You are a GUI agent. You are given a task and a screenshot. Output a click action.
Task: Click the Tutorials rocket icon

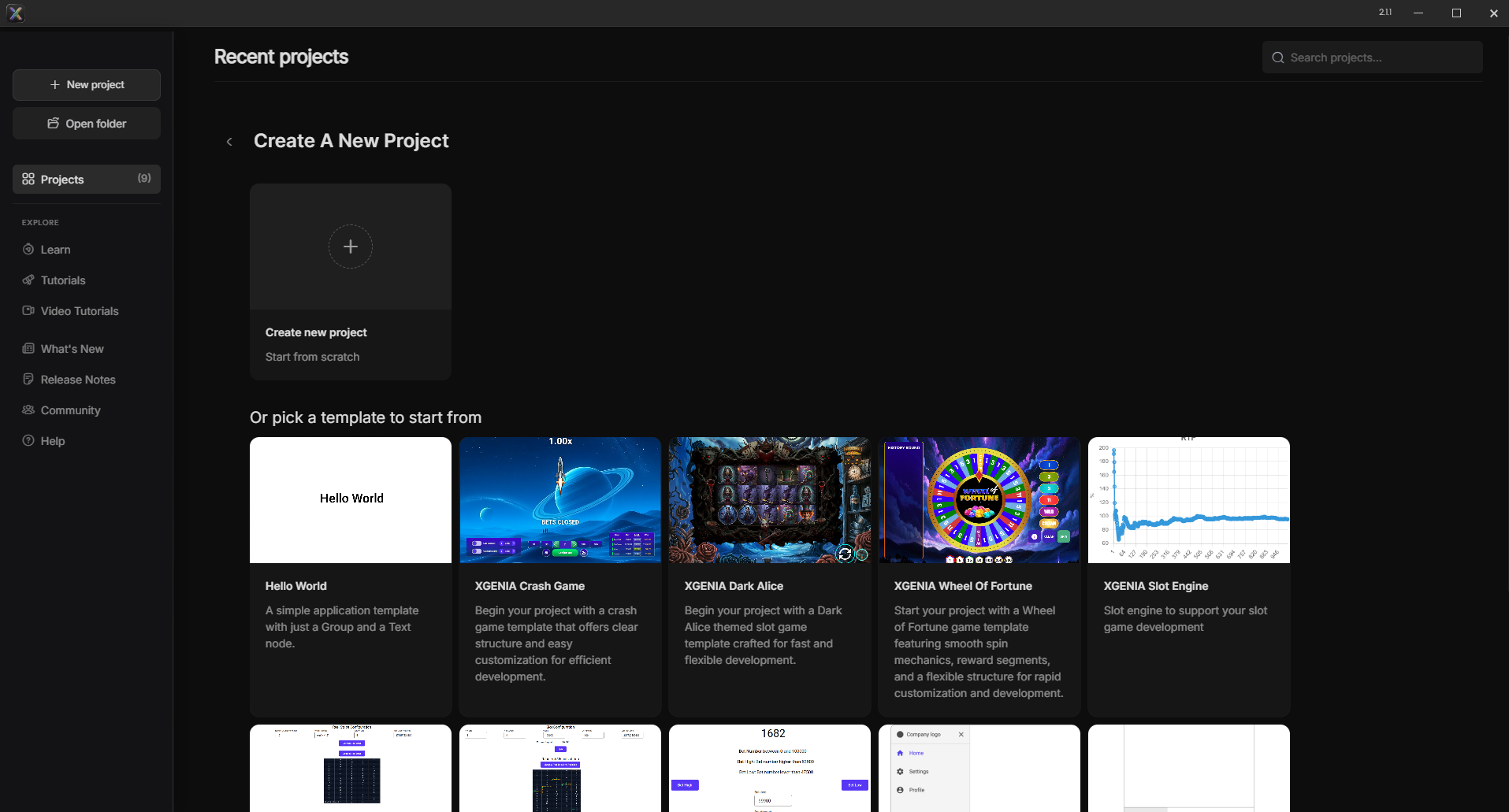coord(28,280)
